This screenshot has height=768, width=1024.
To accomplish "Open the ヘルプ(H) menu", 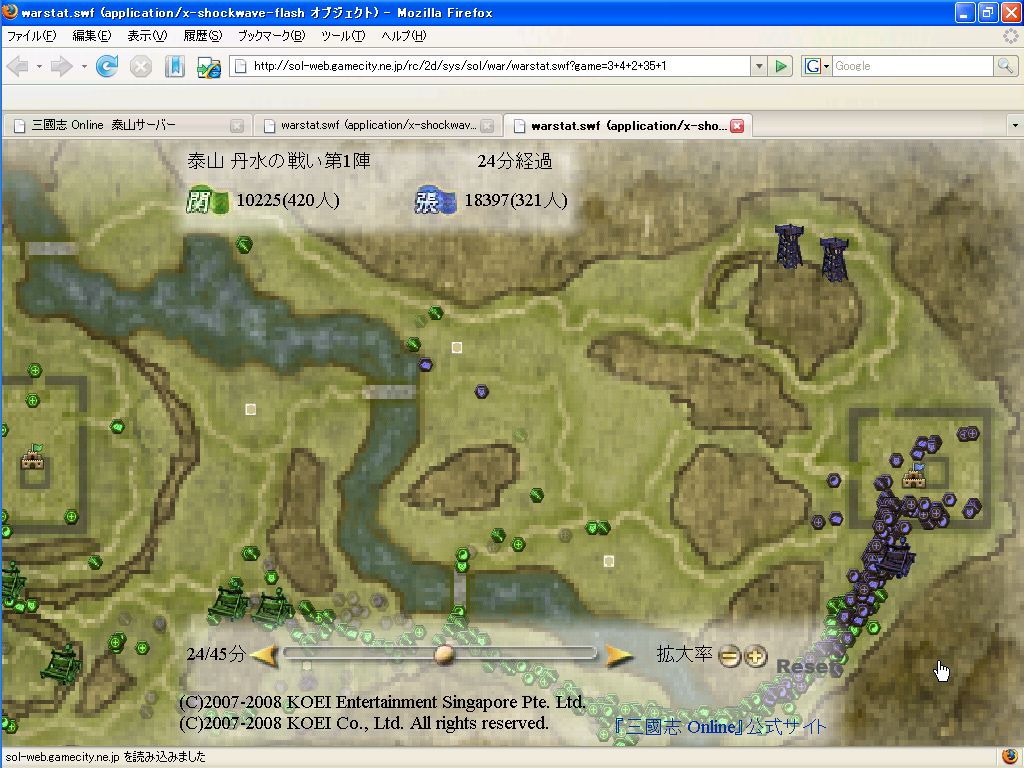I will (x=404, y=36).
